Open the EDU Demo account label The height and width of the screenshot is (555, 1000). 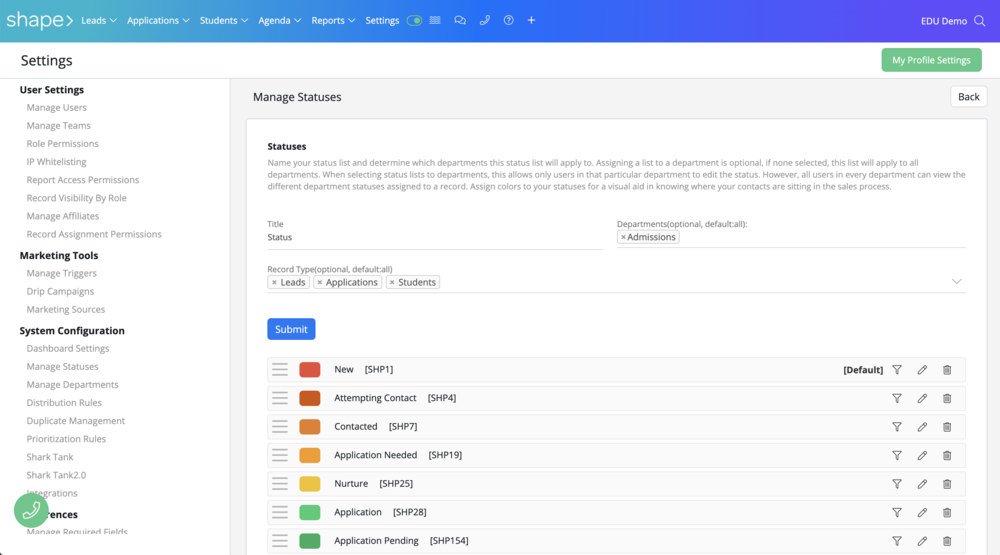pos(944,21)
